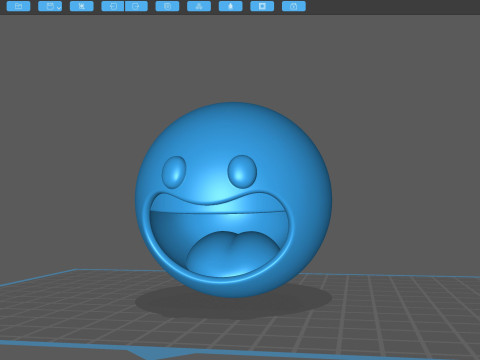480x360 pixels.
Task: Click the last toolbar button on the right
Action: click(294, 6)
